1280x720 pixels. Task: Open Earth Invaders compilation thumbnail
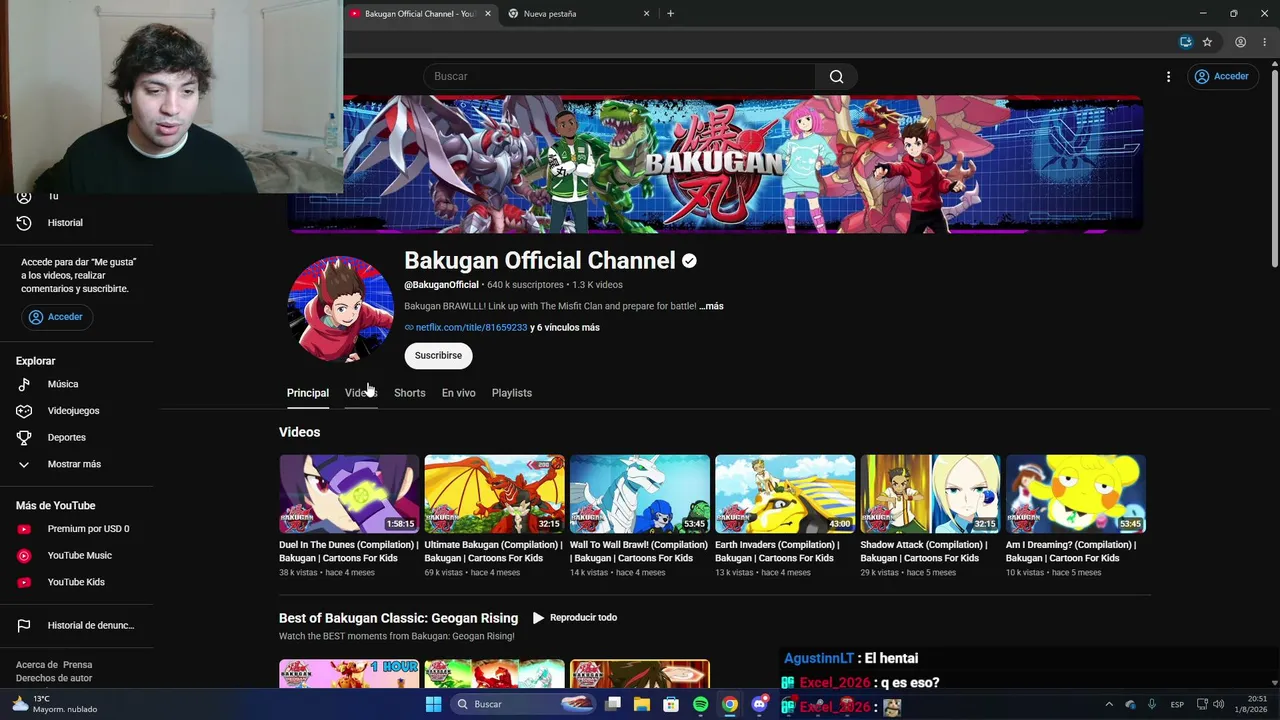(785, 494)
